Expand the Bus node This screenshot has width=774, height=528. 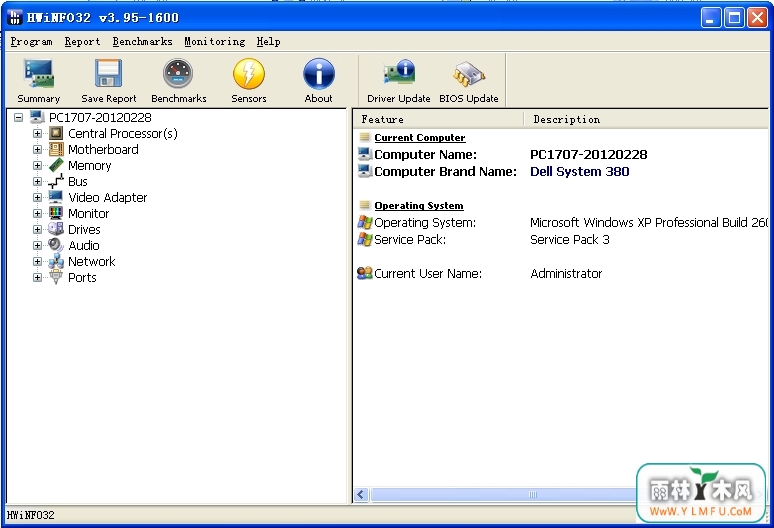click(x=37, y=182)
